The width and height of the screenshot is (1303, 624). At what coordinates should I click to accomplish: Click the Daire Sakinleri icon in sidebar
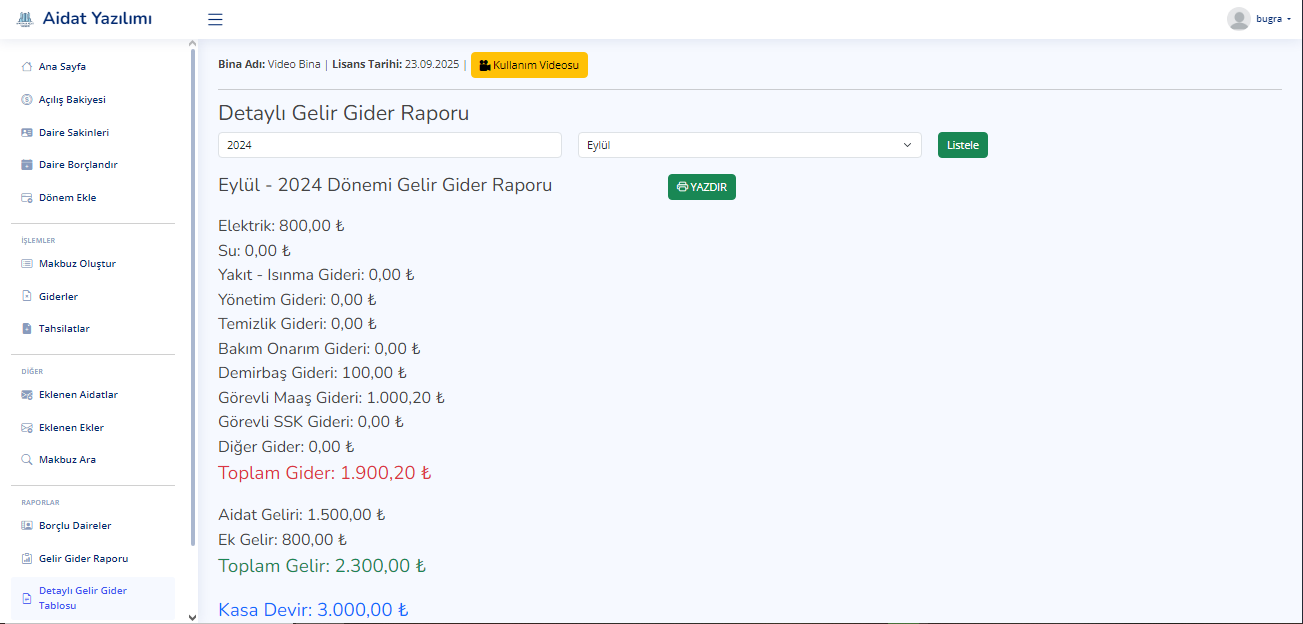[27, 132]
